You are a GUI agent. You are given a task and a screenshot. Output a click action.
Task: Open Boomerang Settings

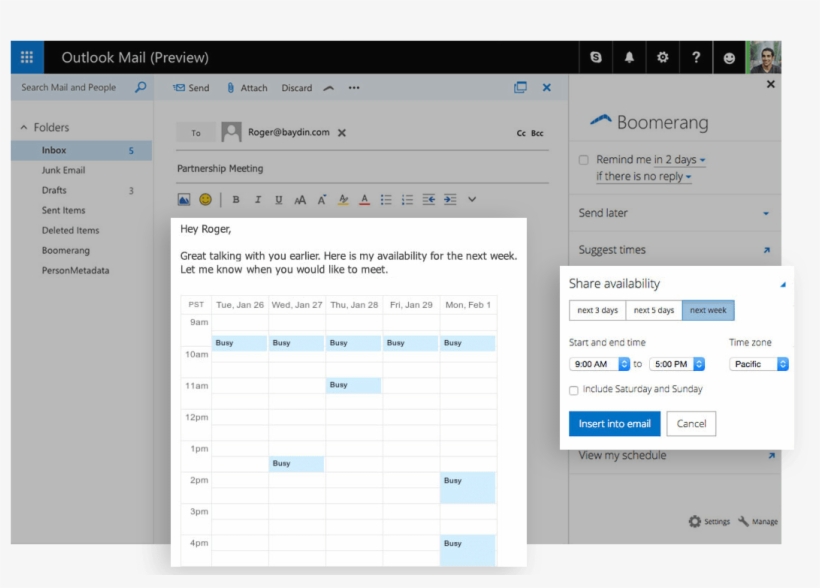[x=709, y=522]
